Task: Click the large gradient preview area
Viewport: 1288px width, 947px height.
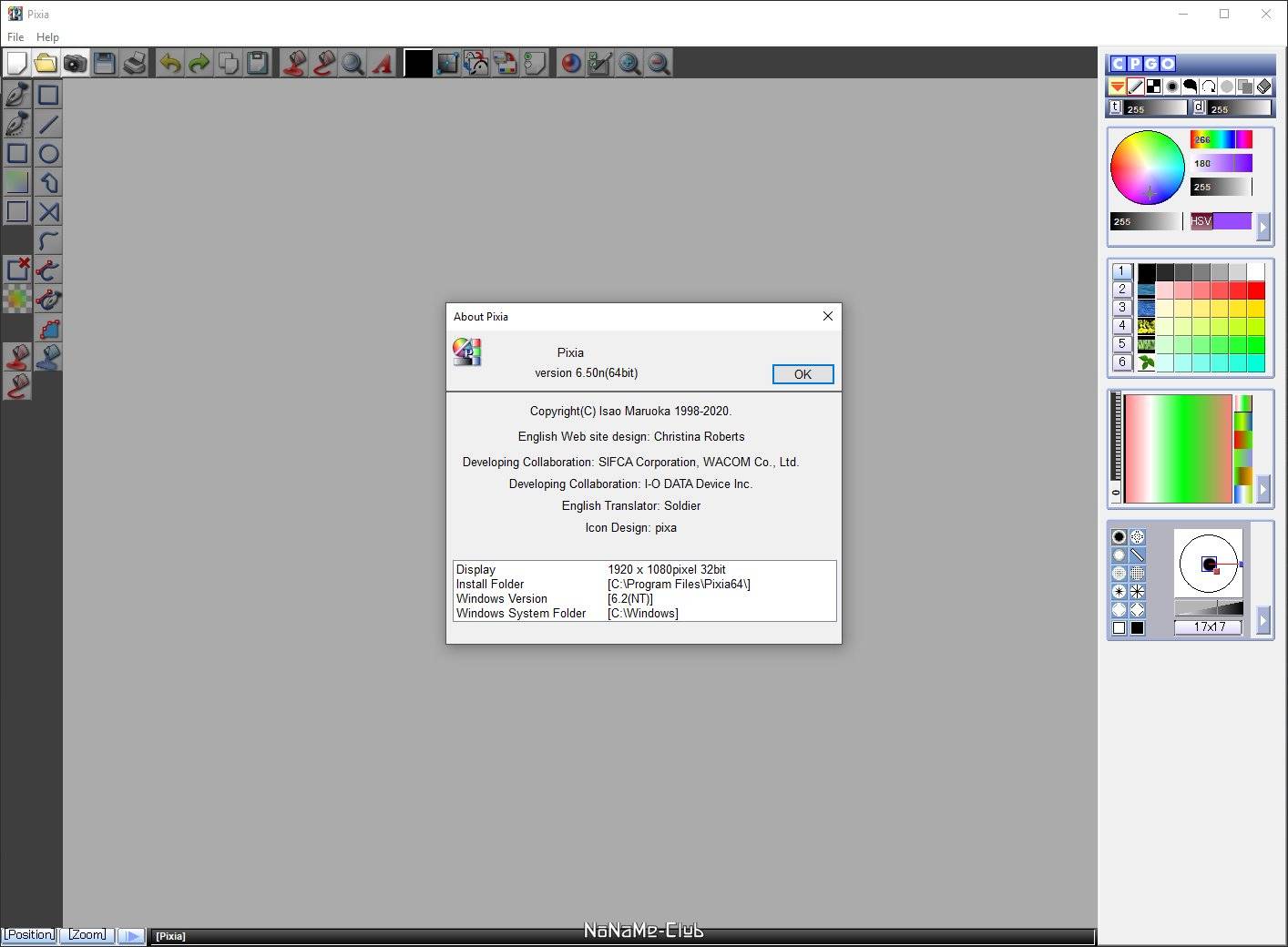Action: click(x=1178, y=448)
